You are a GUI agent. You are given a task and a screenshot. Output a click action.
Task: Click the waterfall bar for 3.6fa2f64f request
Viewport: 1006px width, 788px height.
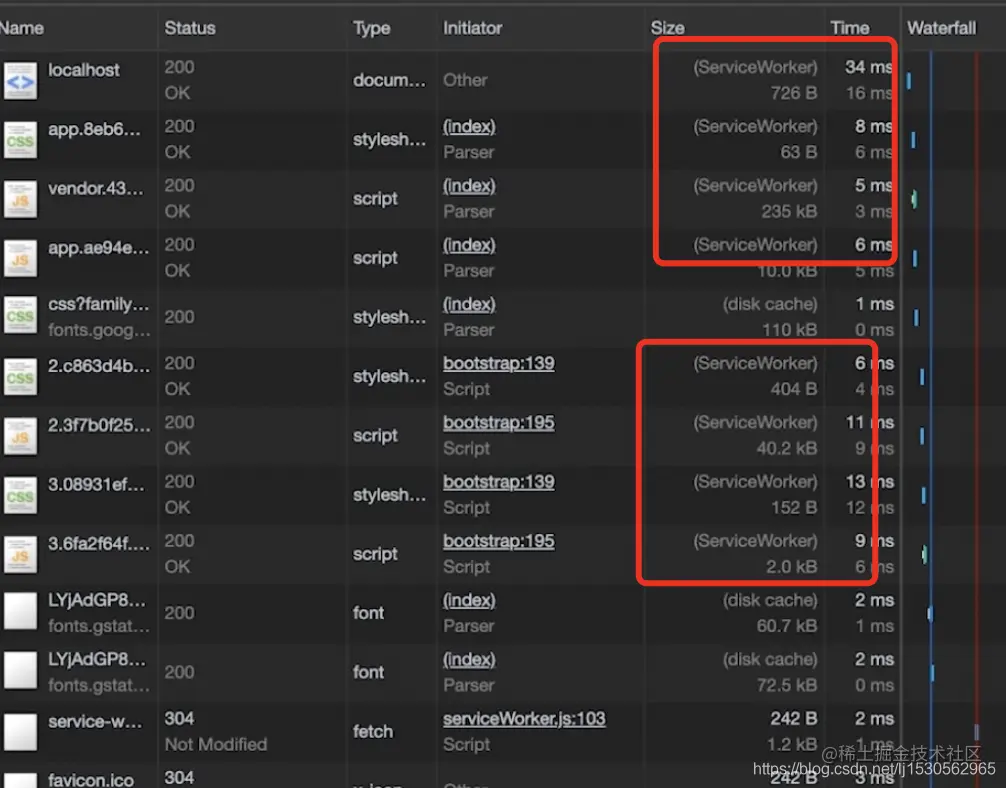[925, 554]
